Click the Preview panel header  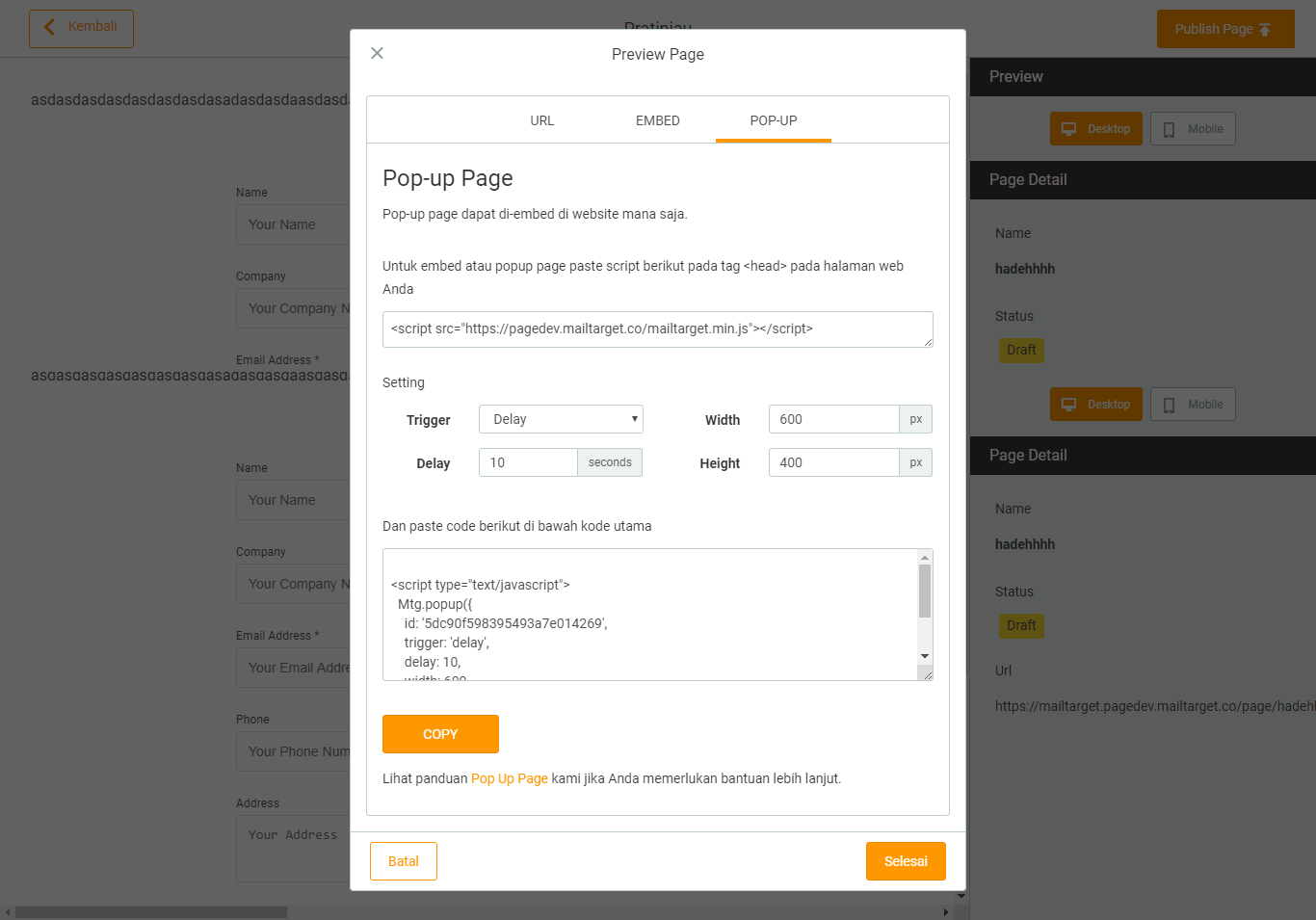1143,77
